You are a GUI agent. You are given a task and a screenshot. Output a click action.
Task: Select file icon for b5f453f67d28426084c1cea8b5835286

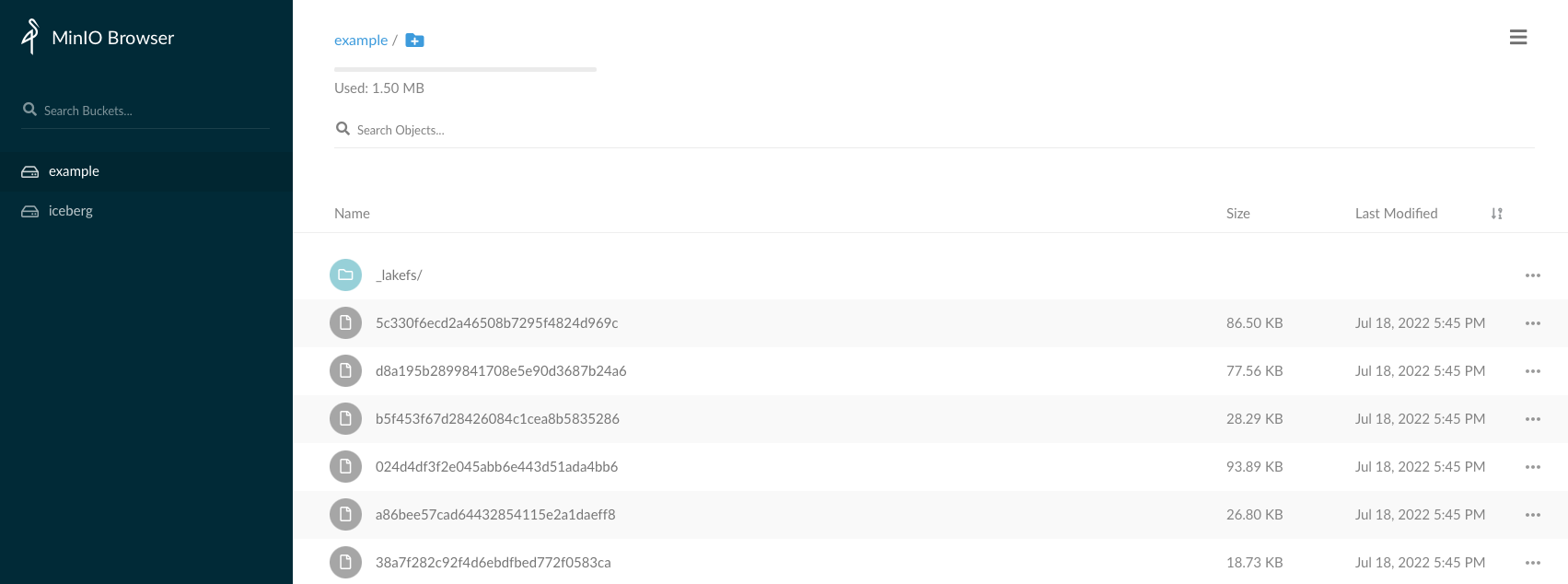(x=345, y=418)
